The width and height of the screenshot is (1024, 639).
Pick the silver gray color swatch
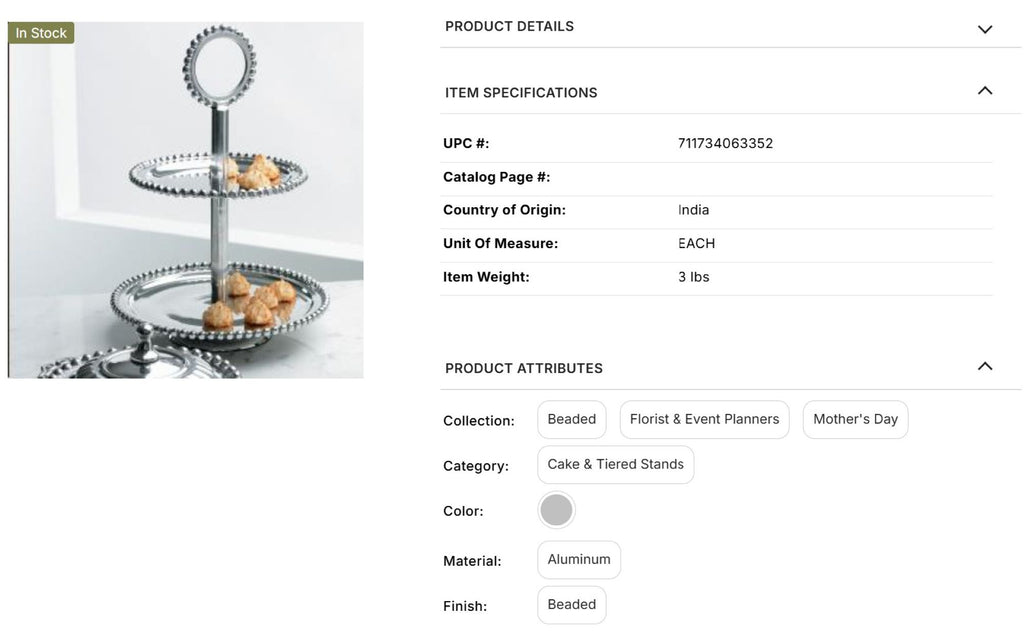coord(556,510)
